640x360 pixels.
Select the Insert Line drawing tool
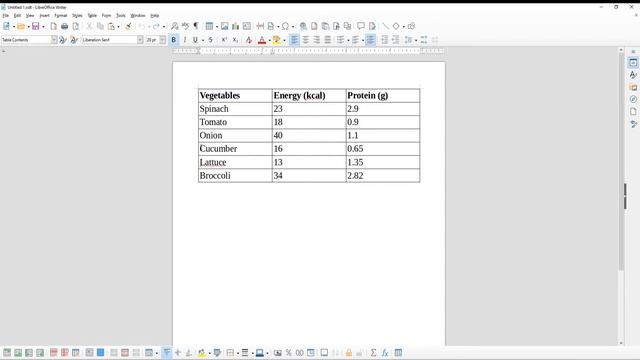pos(385,27)
